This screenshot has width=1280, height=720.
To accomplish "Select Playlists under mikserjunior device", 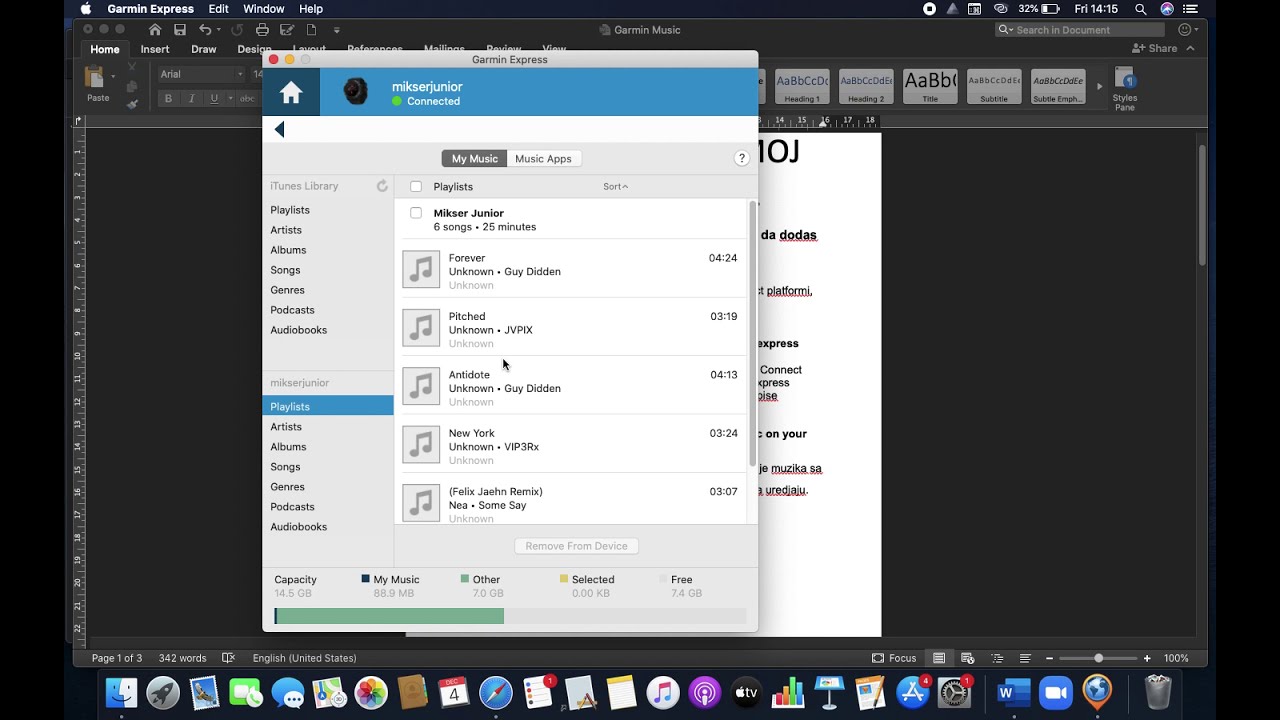I will [x=328, y=407].
